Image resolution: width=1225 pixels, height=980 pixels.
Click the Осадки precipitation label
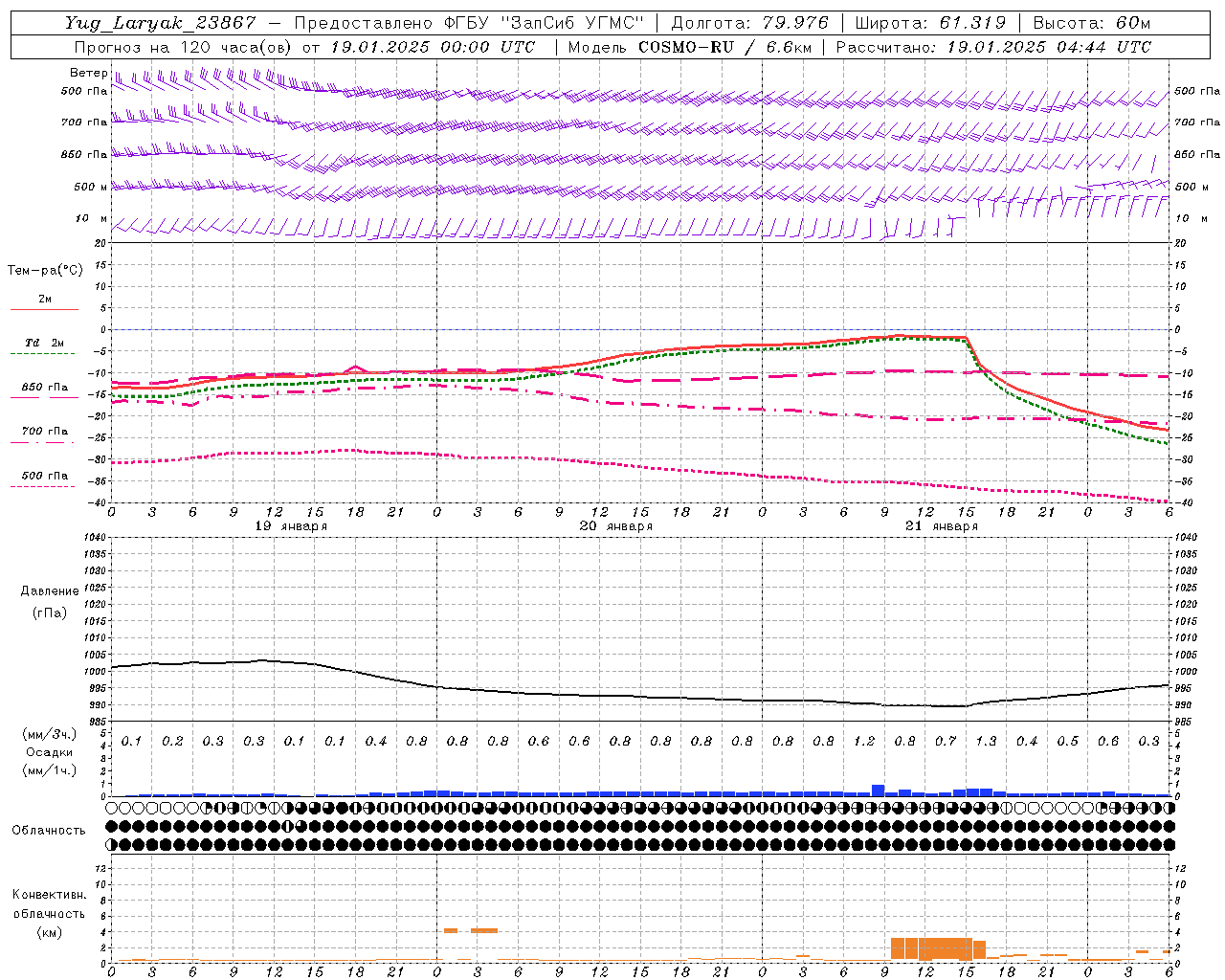[50, 752]
